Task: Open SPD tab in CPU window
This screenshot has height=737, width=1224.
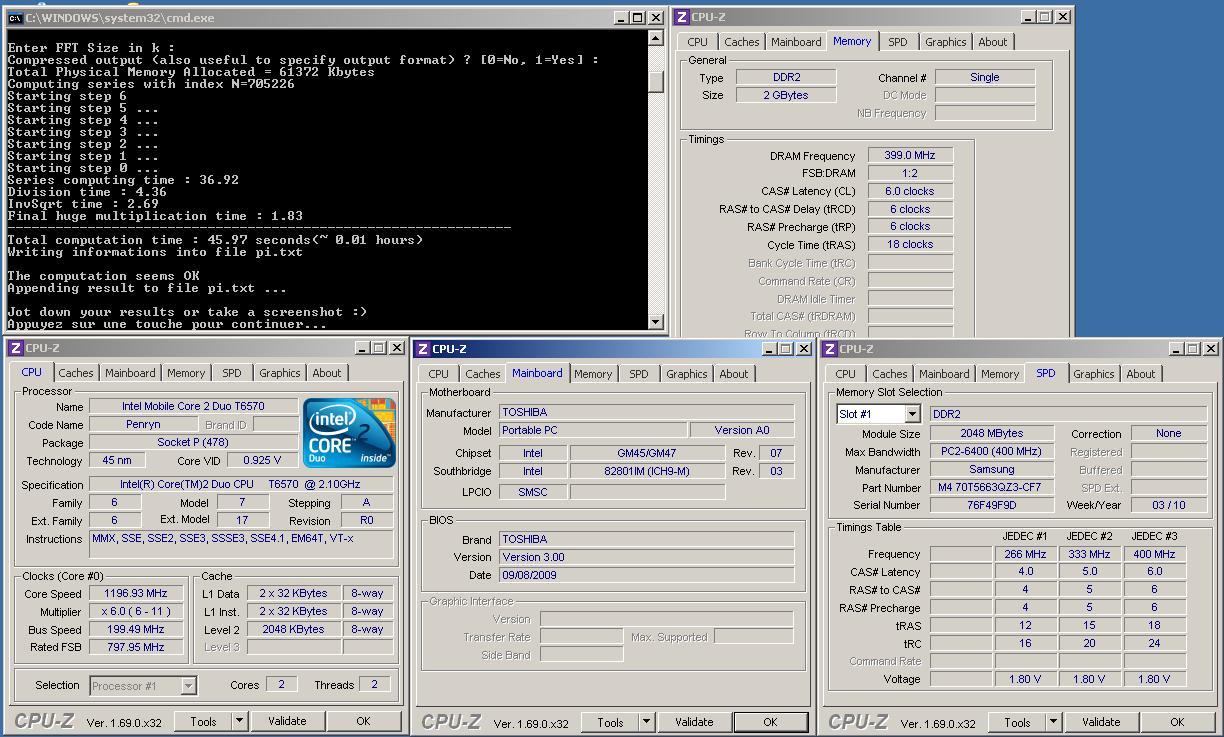Action: click(x=232, y=373)
